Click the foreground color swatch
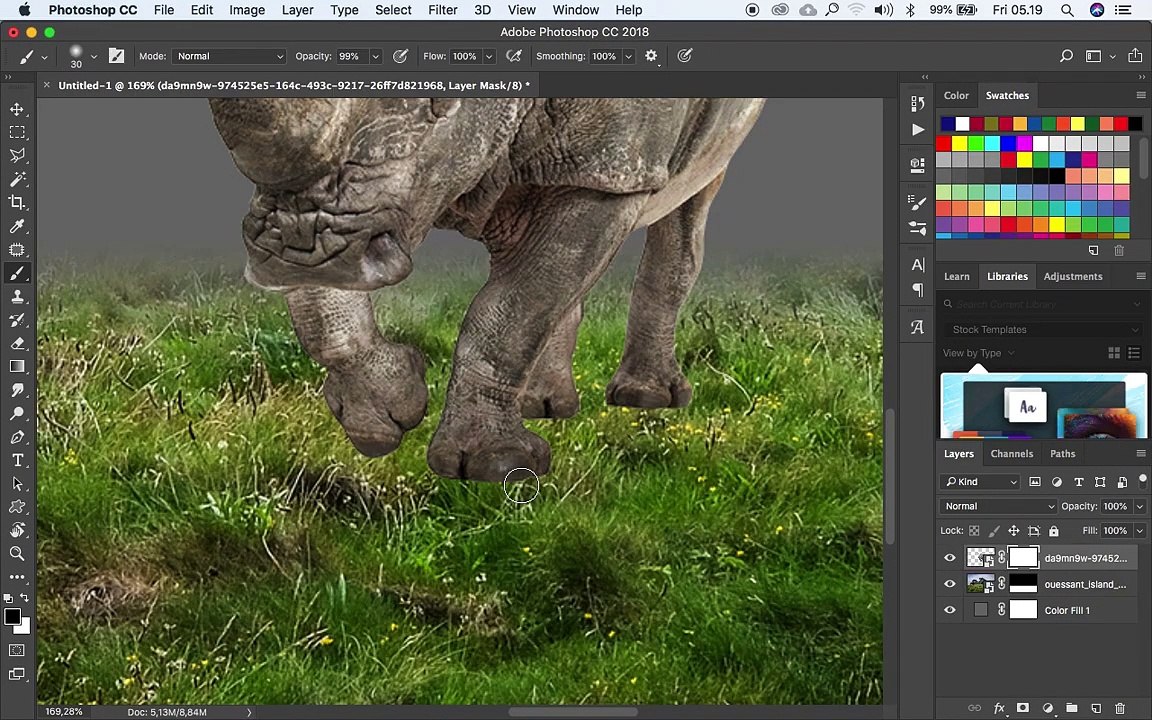Image resolution: width=1152 pixels, height=720 pixels. click(12, 617)
